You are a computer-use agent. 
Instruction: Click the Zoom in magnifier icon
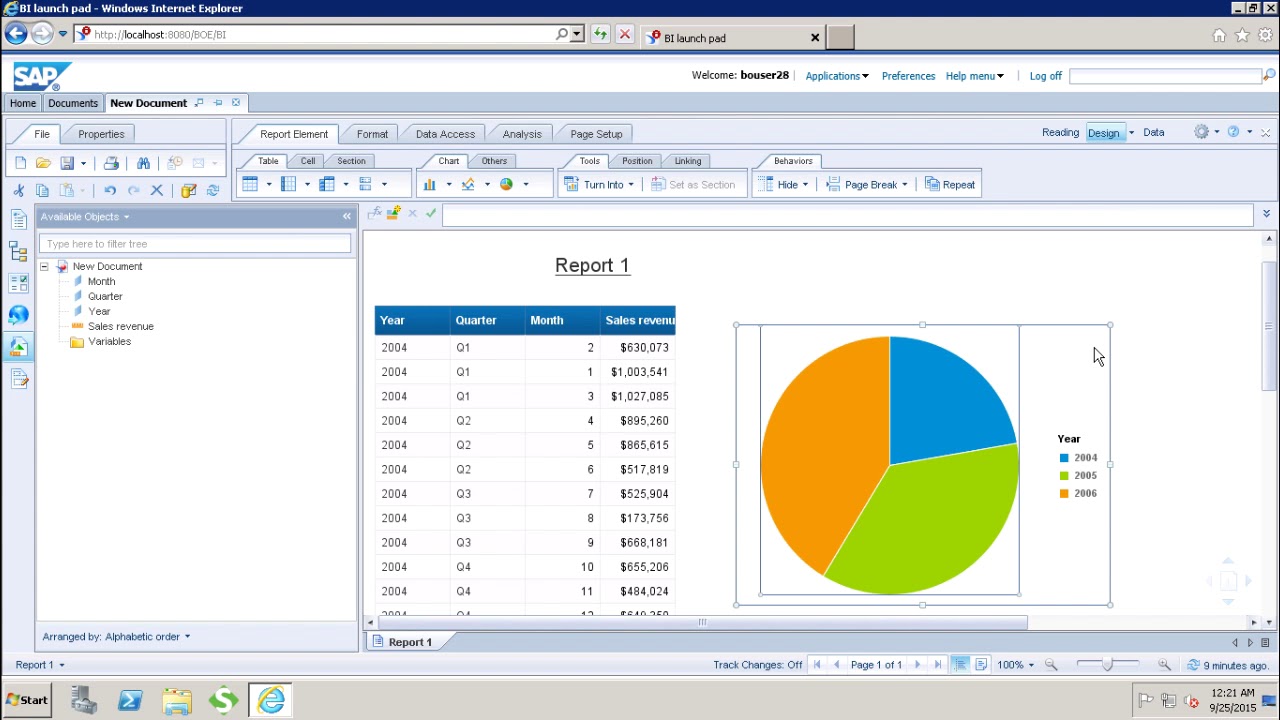(x=1164, y=665)
